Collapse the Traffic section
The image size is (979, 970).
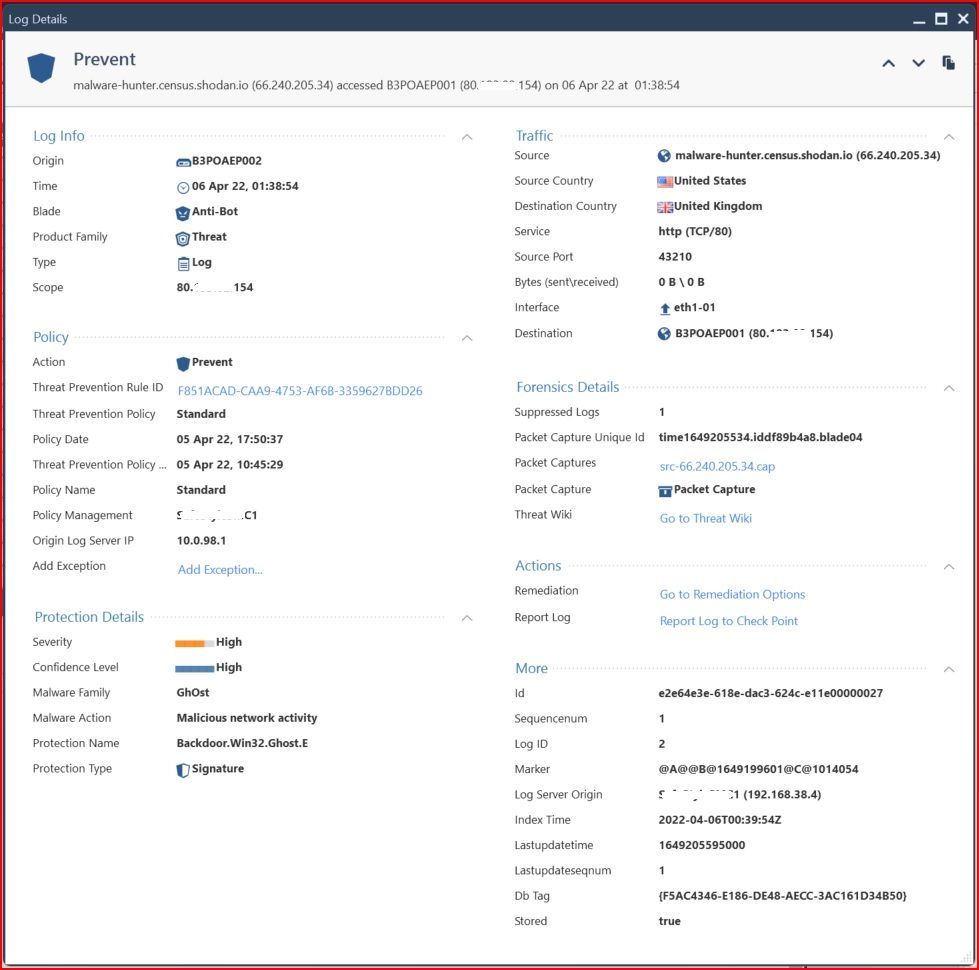(x=949, y=137)
